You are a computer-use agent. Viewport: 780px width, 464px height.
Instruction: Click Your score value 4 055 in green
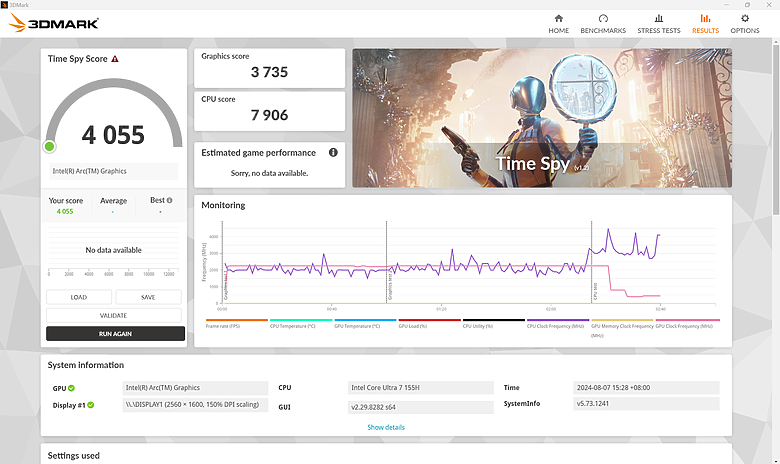65,211
